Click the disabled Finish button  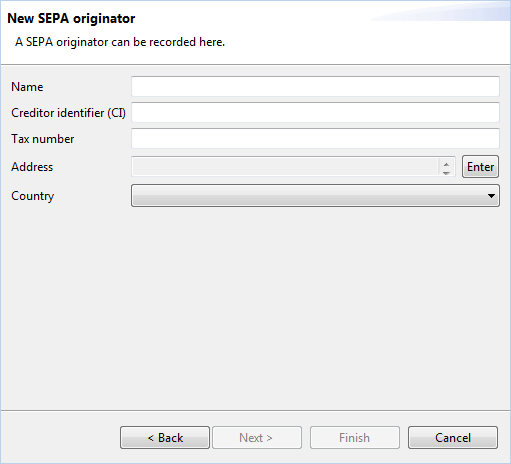(x=355, y=438)
